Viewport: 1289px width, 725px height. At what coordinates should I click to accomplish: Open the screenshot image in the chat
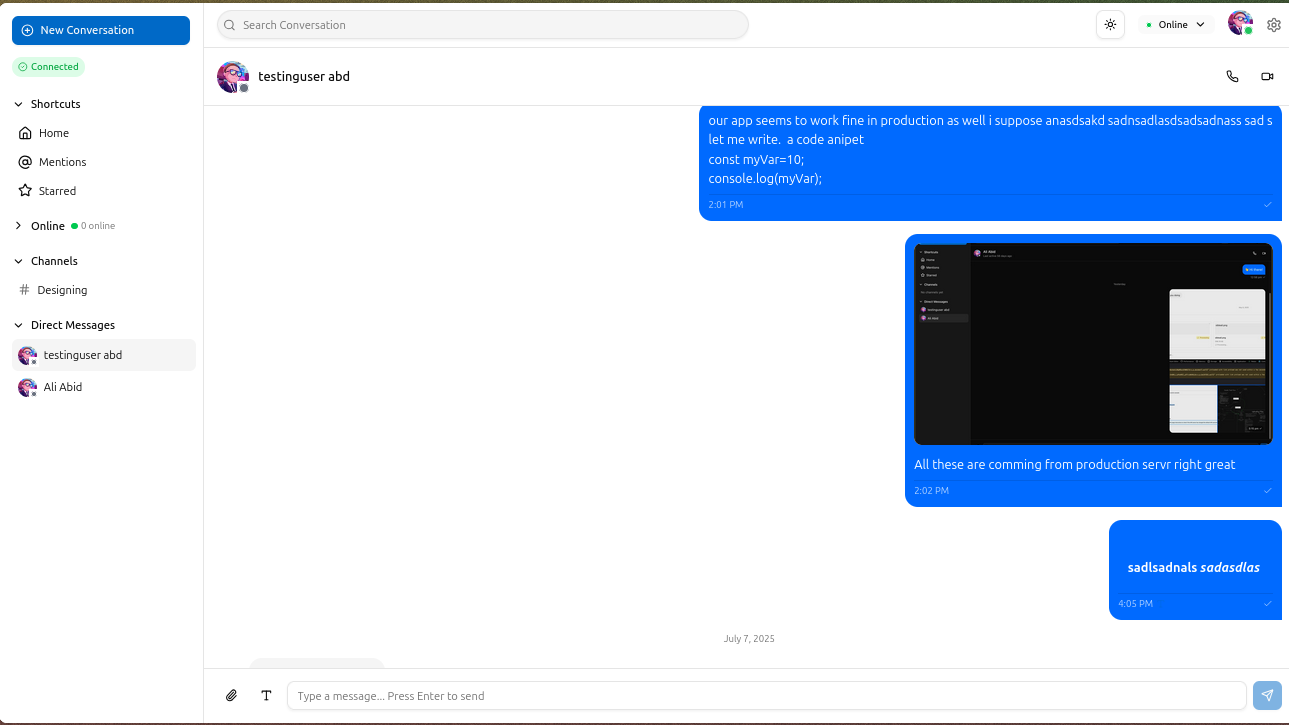pyautogui.click(x=1092, y=343)
